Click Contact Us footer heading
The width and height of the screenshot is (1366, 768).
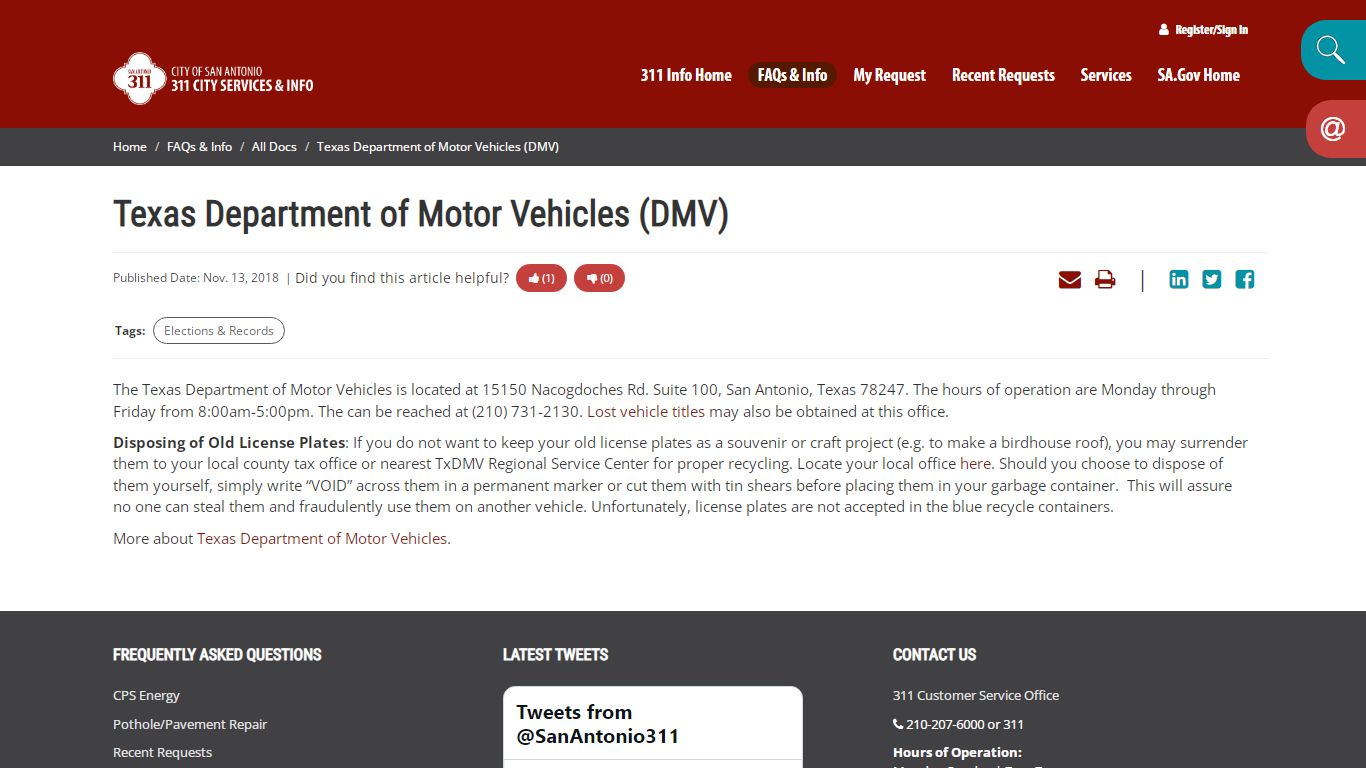click(x=934, y=655)
